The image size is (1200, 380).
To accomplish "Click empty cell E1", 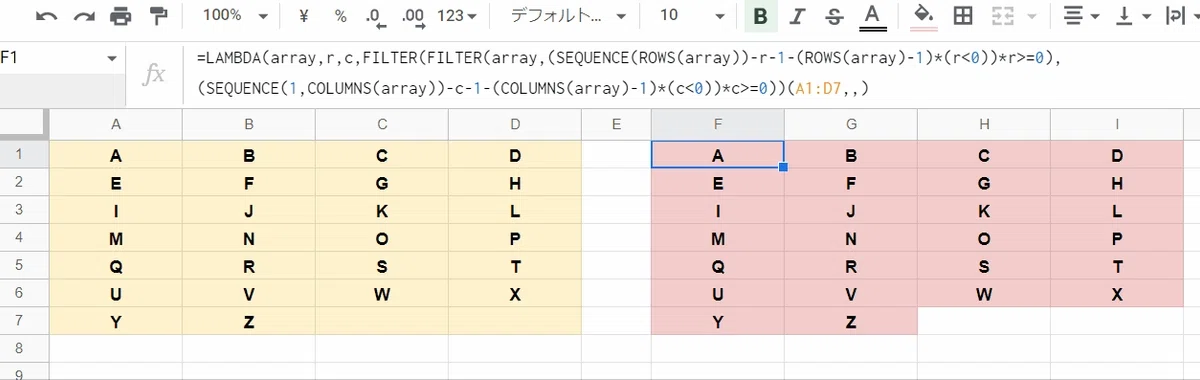I will click(x=616, y=155).
